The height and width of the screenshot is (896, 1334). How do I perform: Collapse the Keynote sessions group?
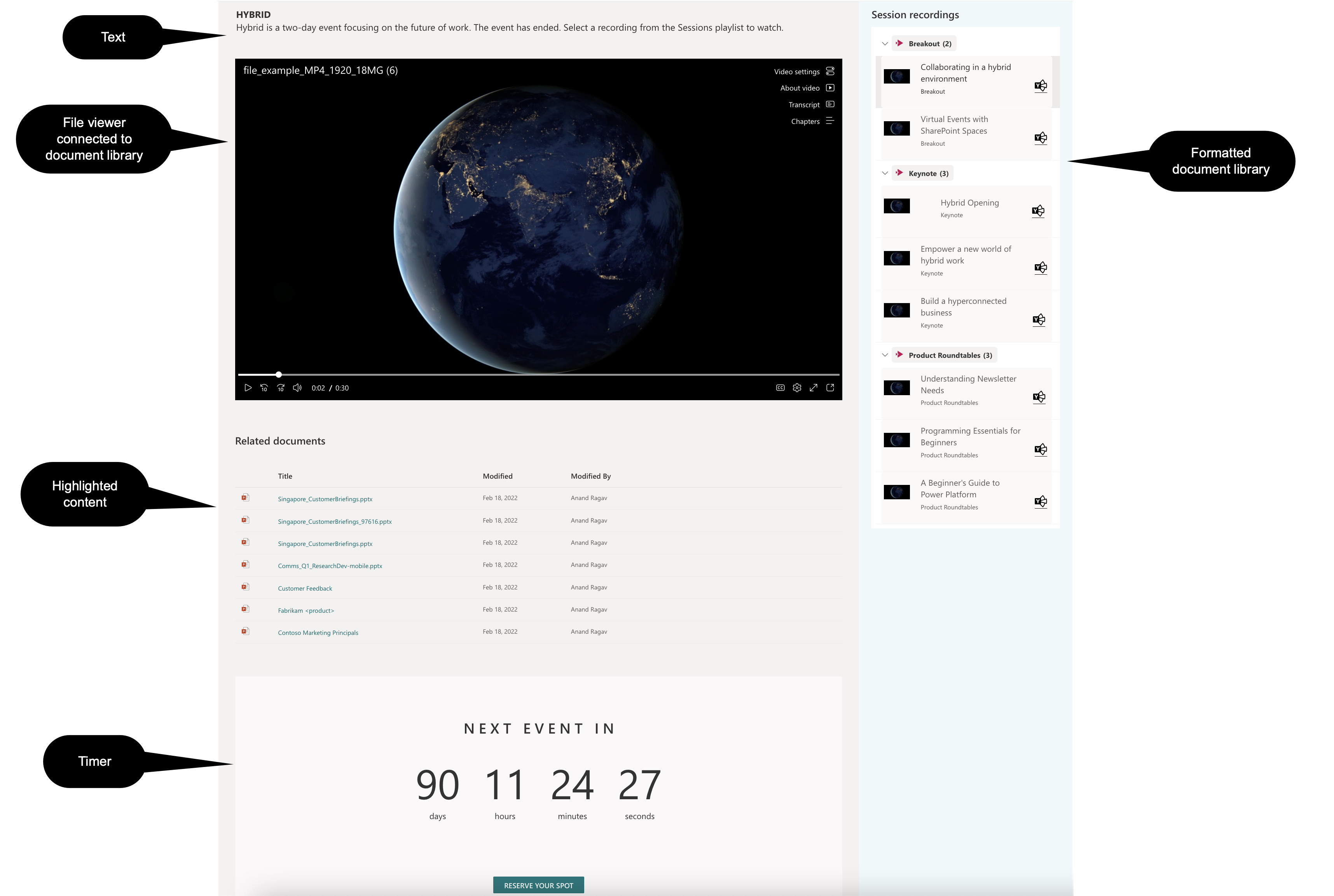[884, 173]
